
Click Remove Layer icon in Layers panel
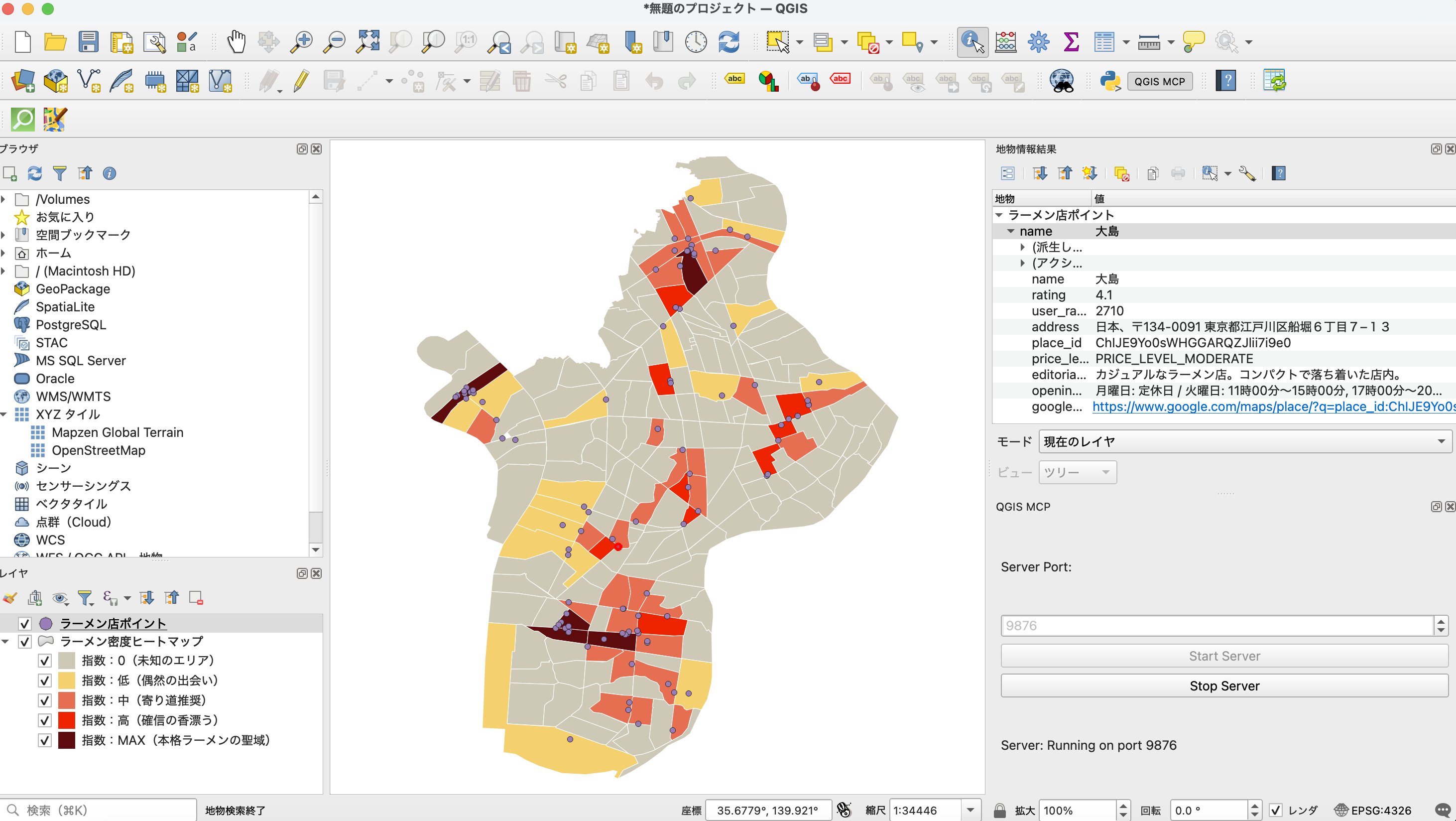(x=196, y=598)
